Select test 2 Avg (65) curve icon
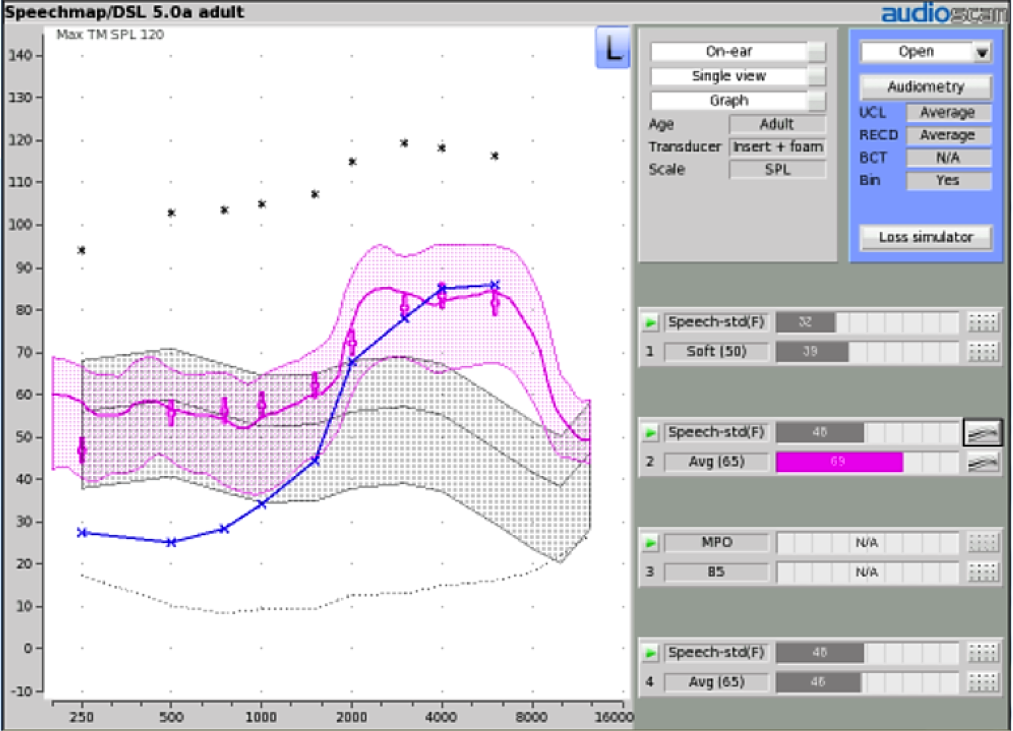This screenshot has width=1013, height=731. 983,462
